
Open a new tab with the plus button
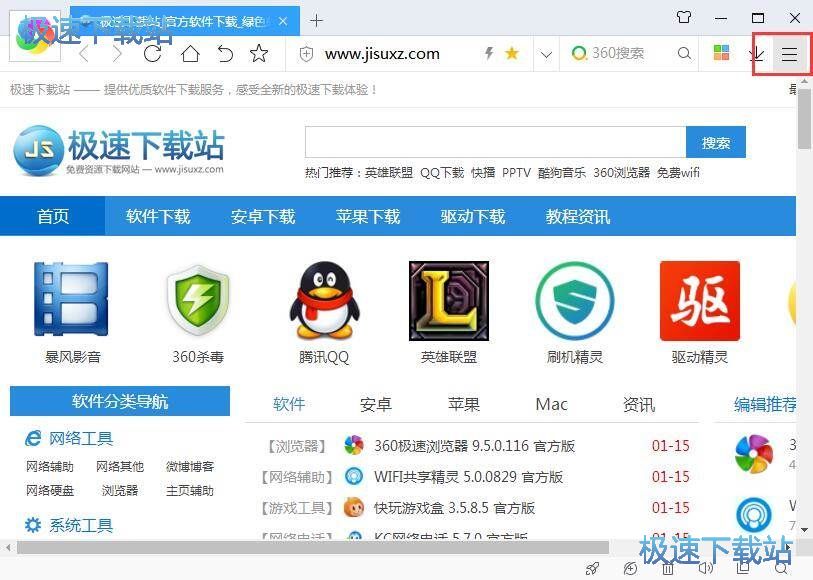click(316, 21)
